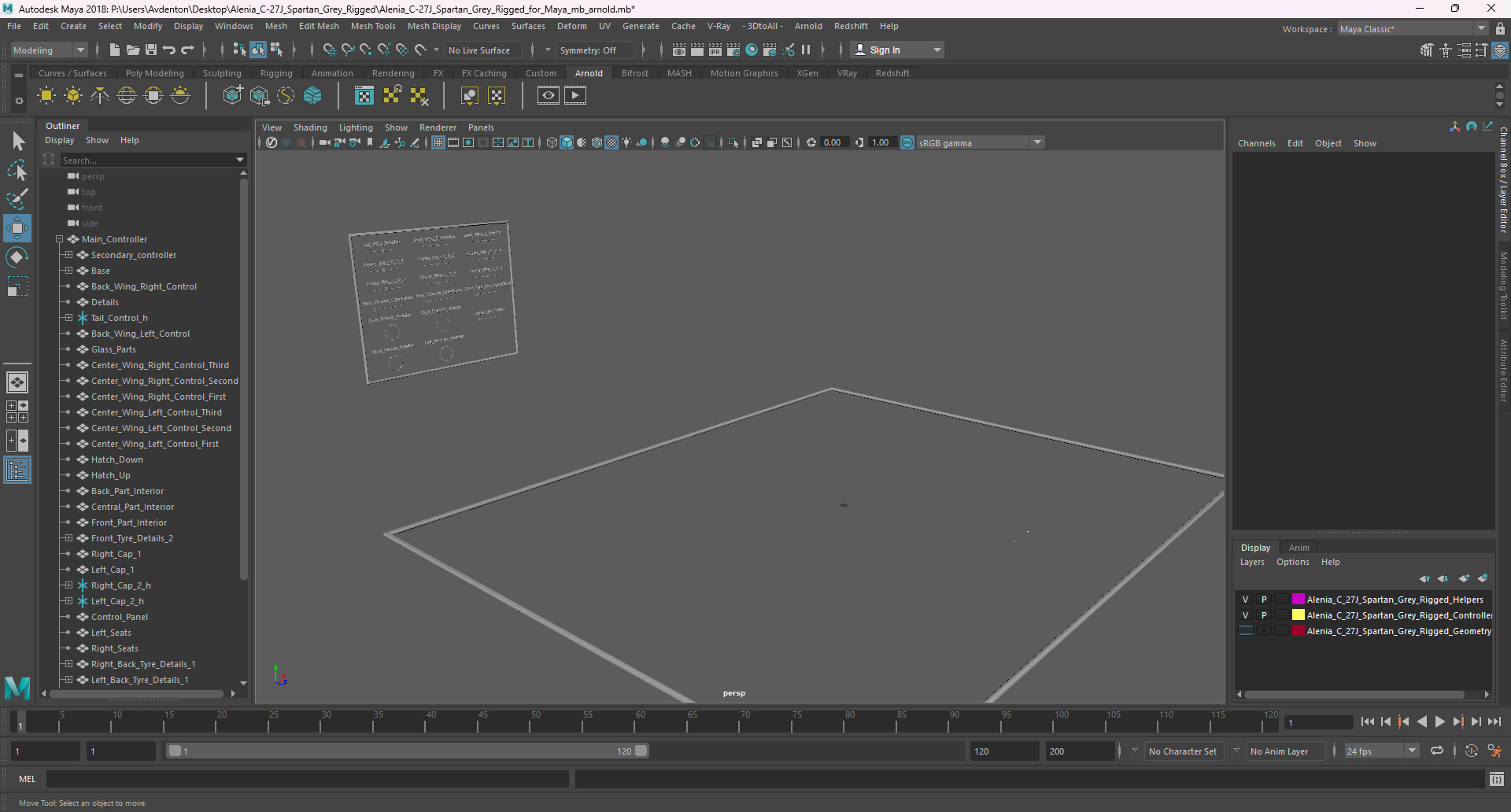Click the MEL command input field

click(307, 779)
